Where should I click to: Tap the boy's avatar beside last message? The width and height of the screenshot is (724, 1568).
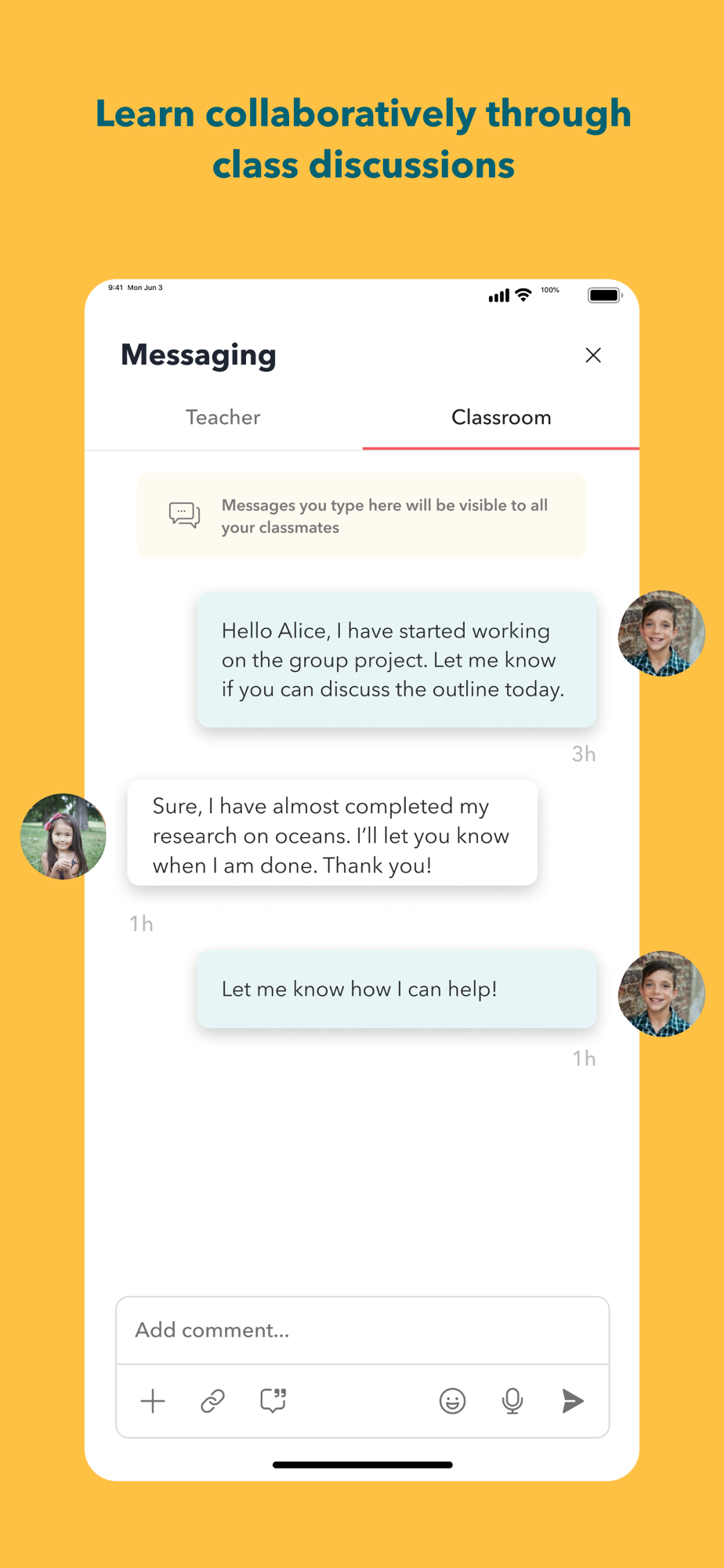coord(661,994)
